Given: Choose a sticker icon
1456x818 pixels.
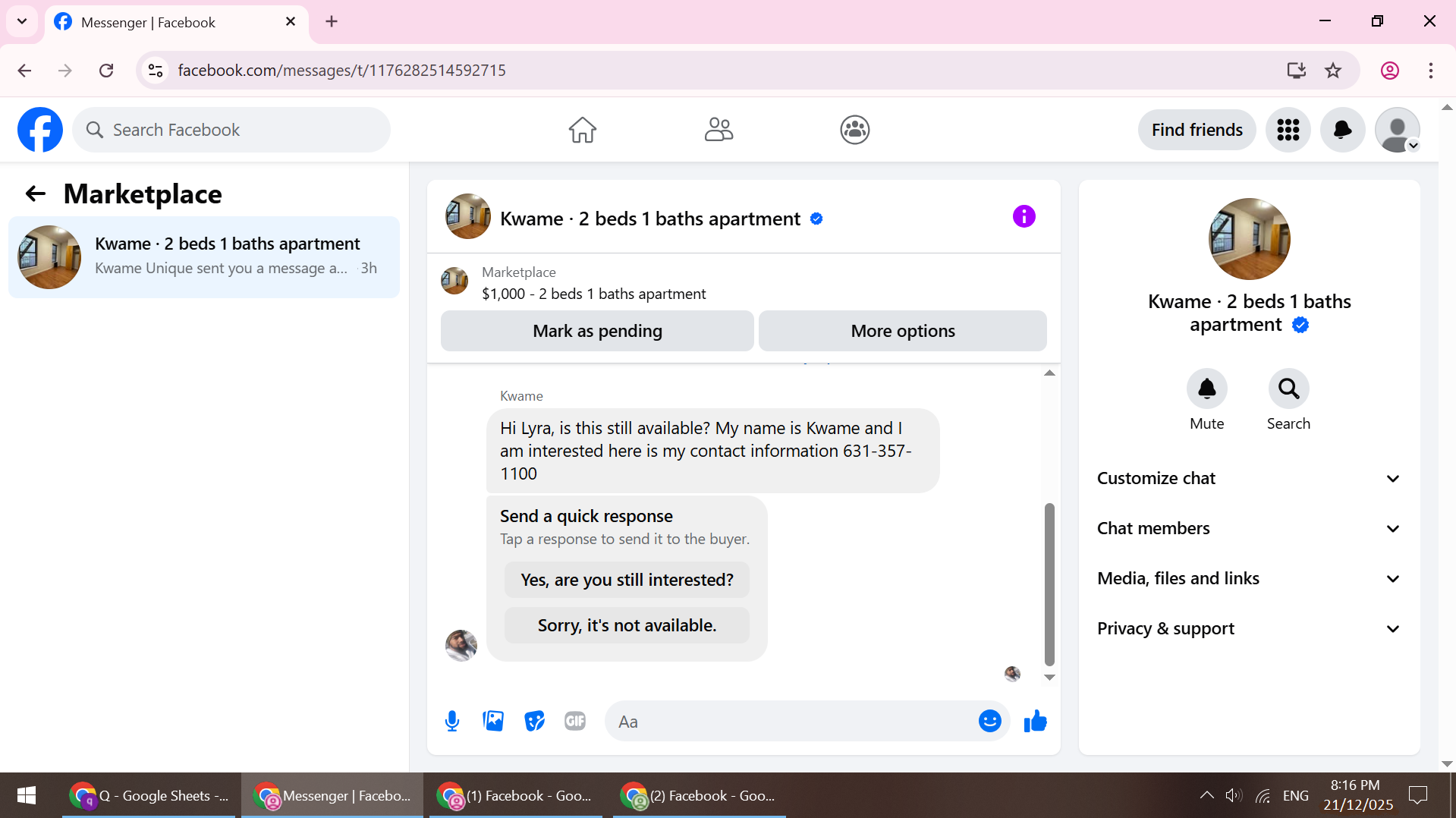Looking at the screenshot, I should (x=535, y=721).
